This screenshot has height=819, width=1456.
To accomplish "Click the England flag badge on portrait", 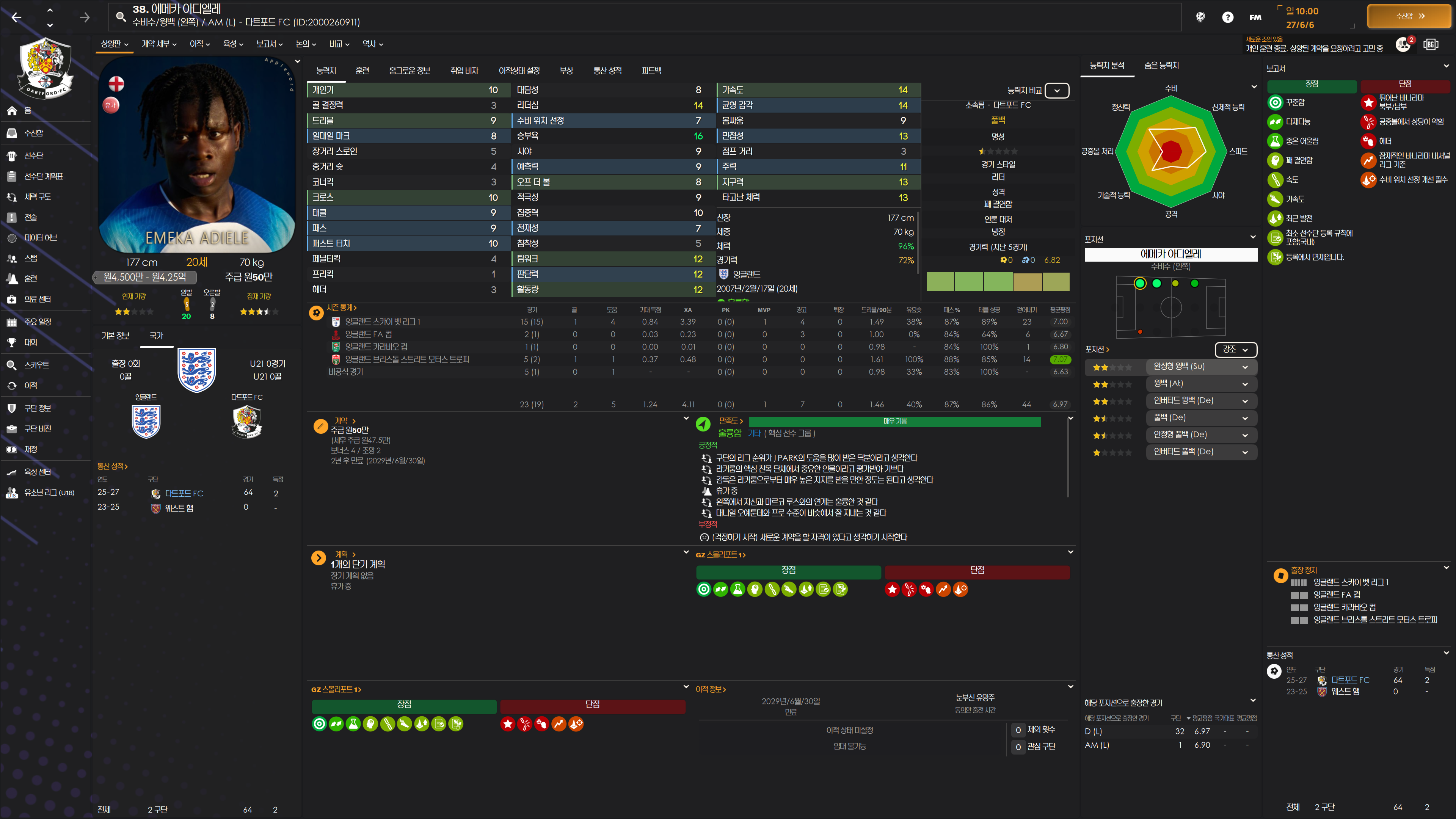I will (x=116, y=84).
